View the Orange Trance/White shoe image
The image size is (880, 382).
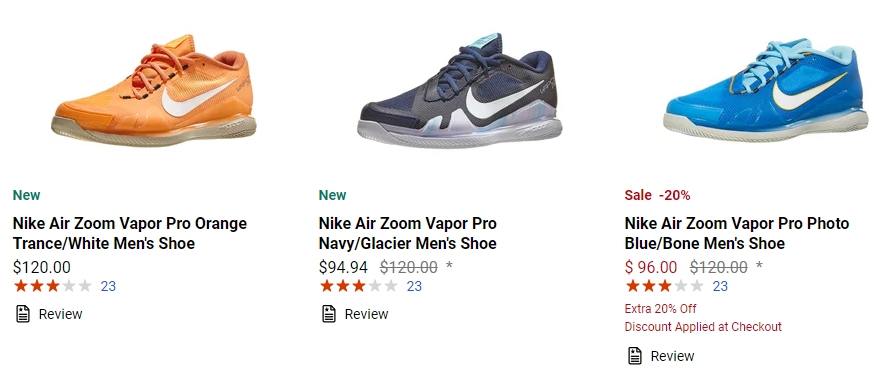(x=154, y=90)
